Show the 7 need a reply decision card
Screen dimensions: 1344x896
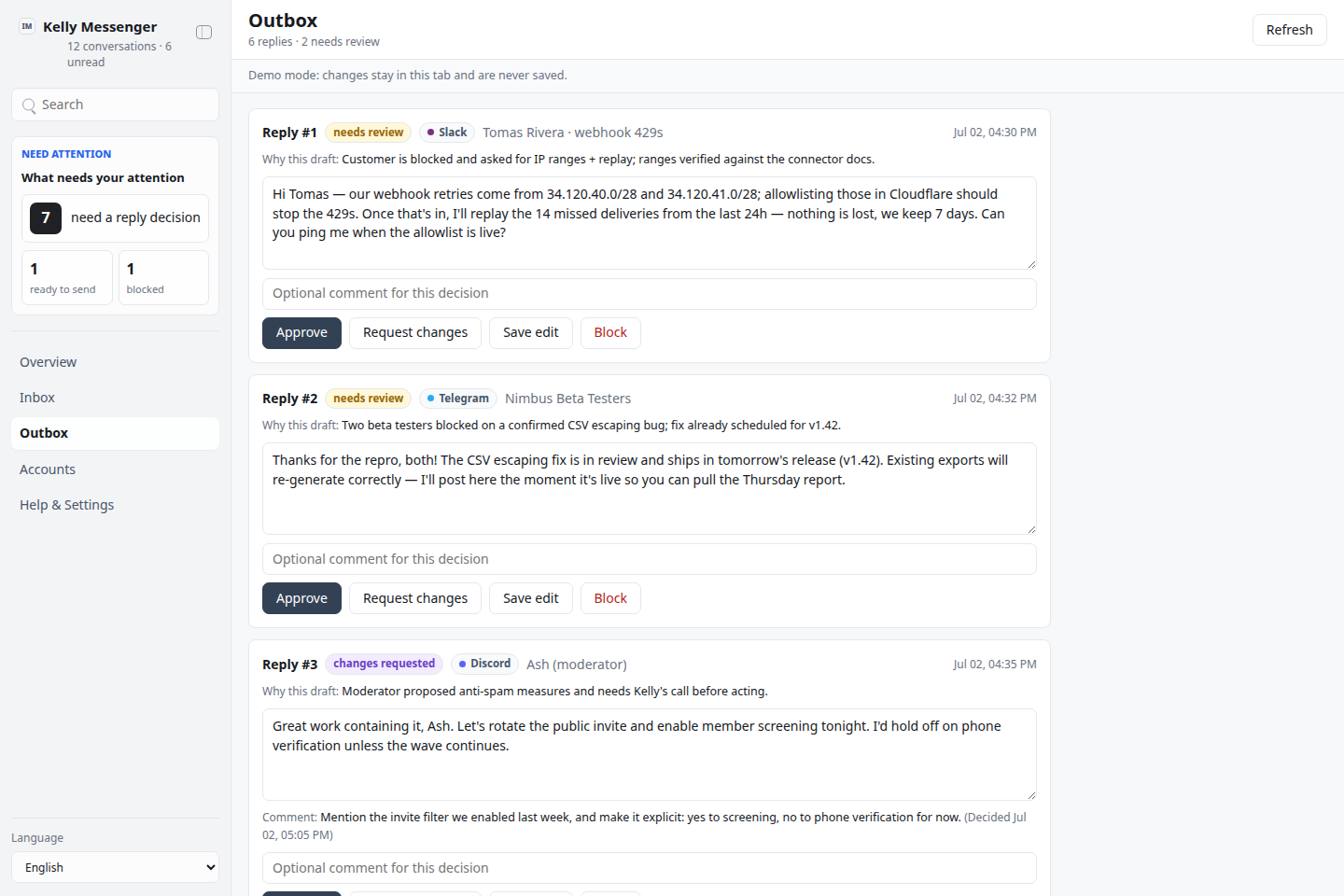115,218
